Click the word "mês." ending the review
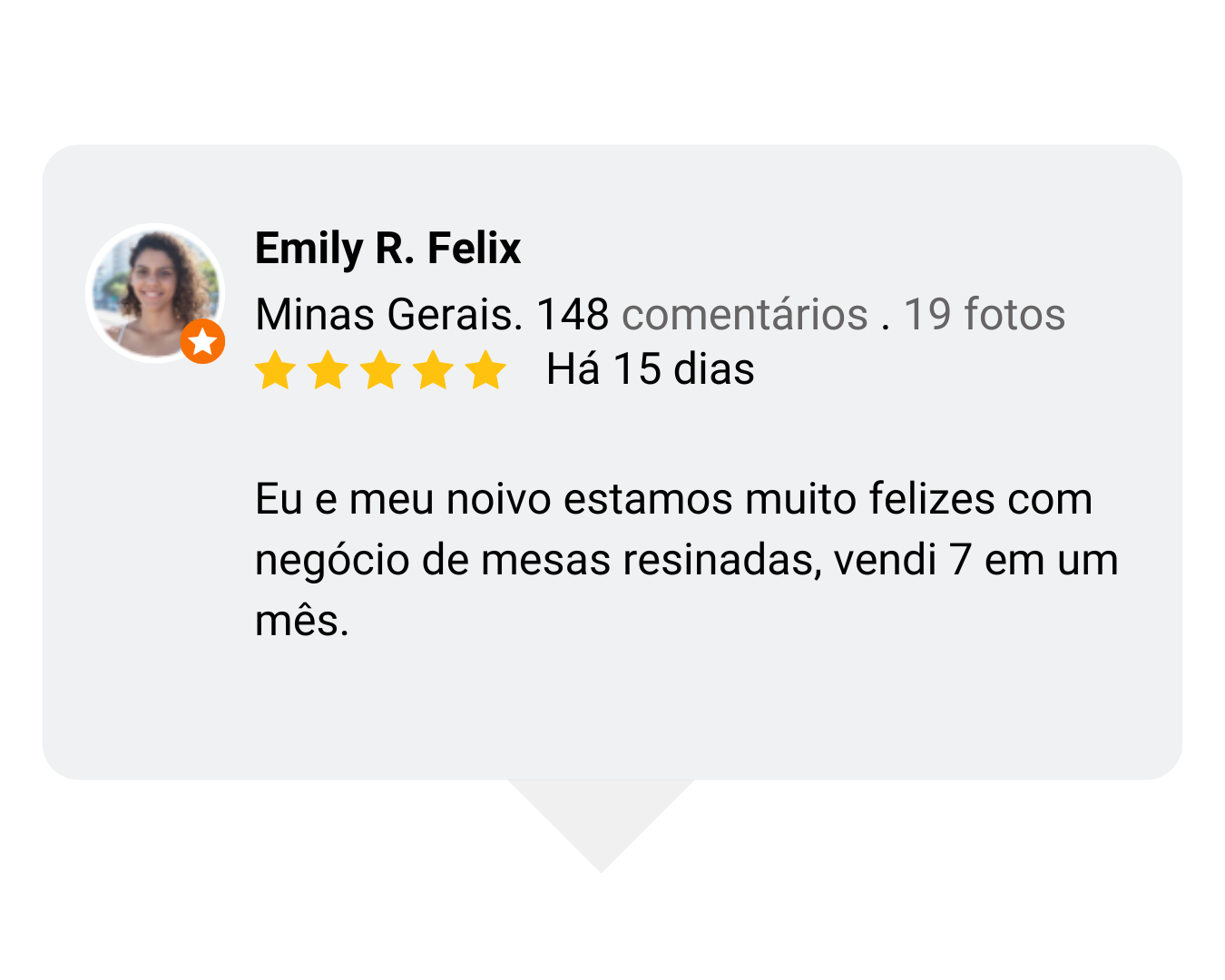1225x980 pixels. (x=301, y=622)
